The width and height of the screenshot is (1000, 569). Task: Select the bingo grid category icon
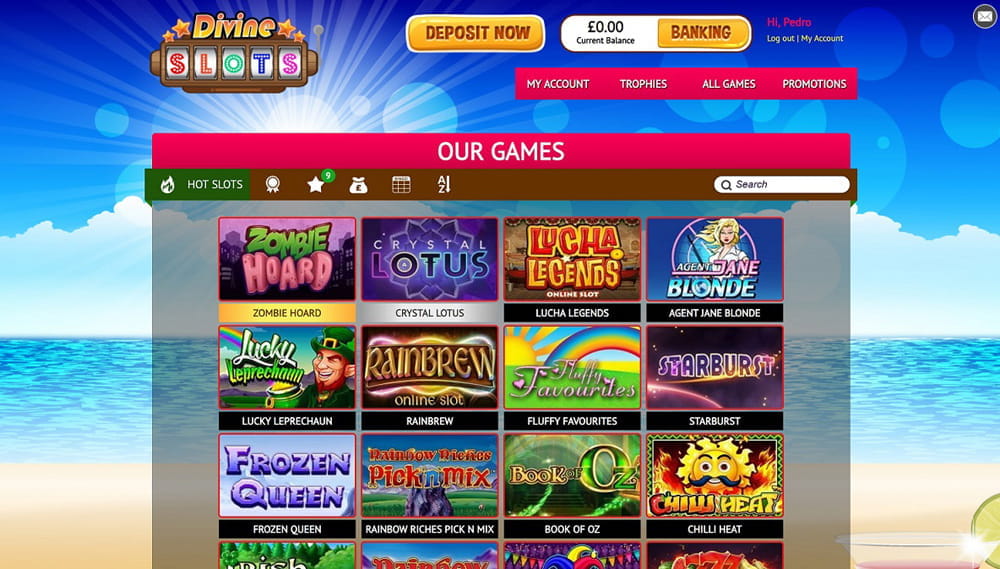(x=401, y=184)
